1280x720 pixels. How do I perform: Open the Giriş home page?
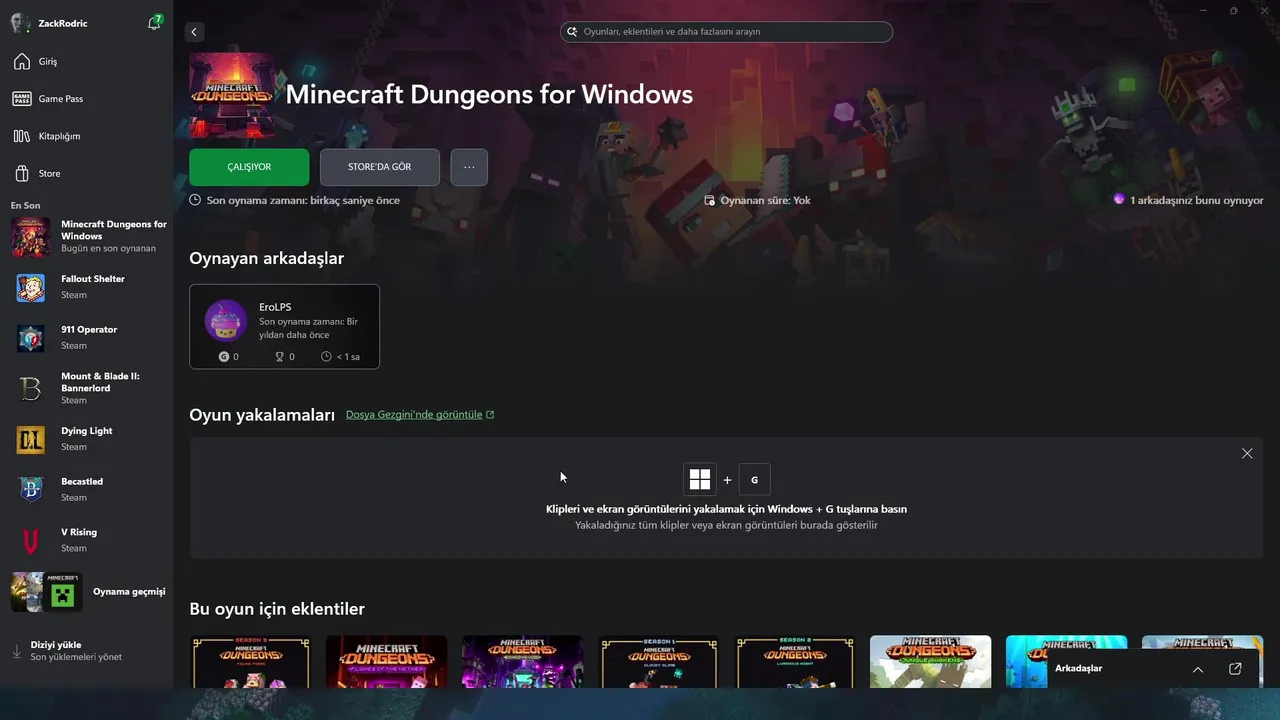click(x=86, y=61)
